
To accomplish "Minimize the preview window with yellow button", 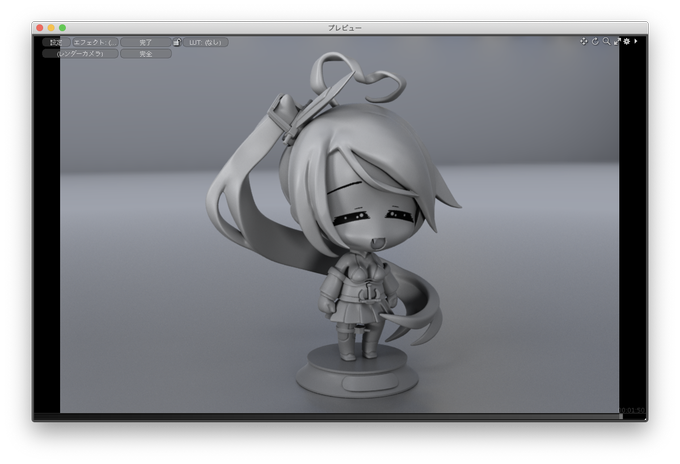I will point(51,28).
